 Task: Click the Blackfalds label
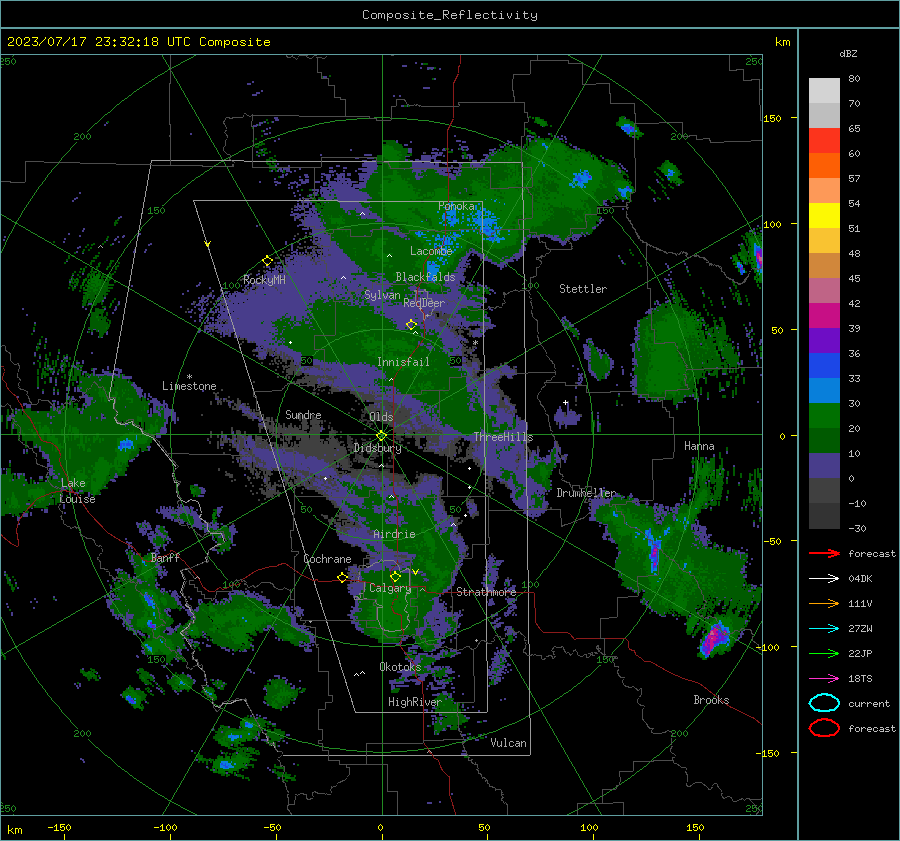tap(425, 277)
